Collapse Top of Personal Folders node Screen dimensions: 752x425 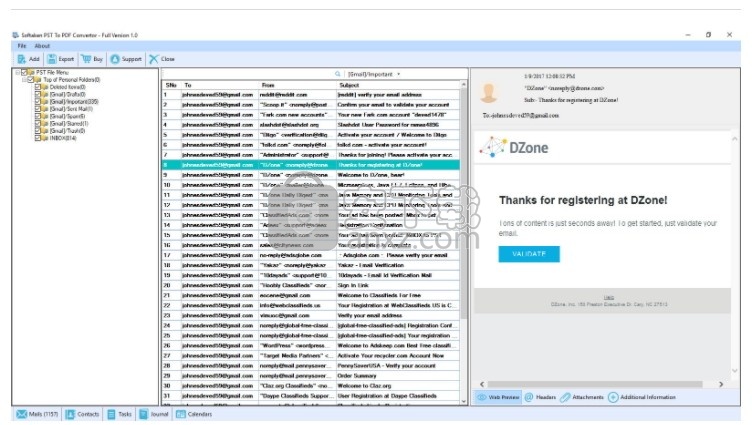coord(24,80)
